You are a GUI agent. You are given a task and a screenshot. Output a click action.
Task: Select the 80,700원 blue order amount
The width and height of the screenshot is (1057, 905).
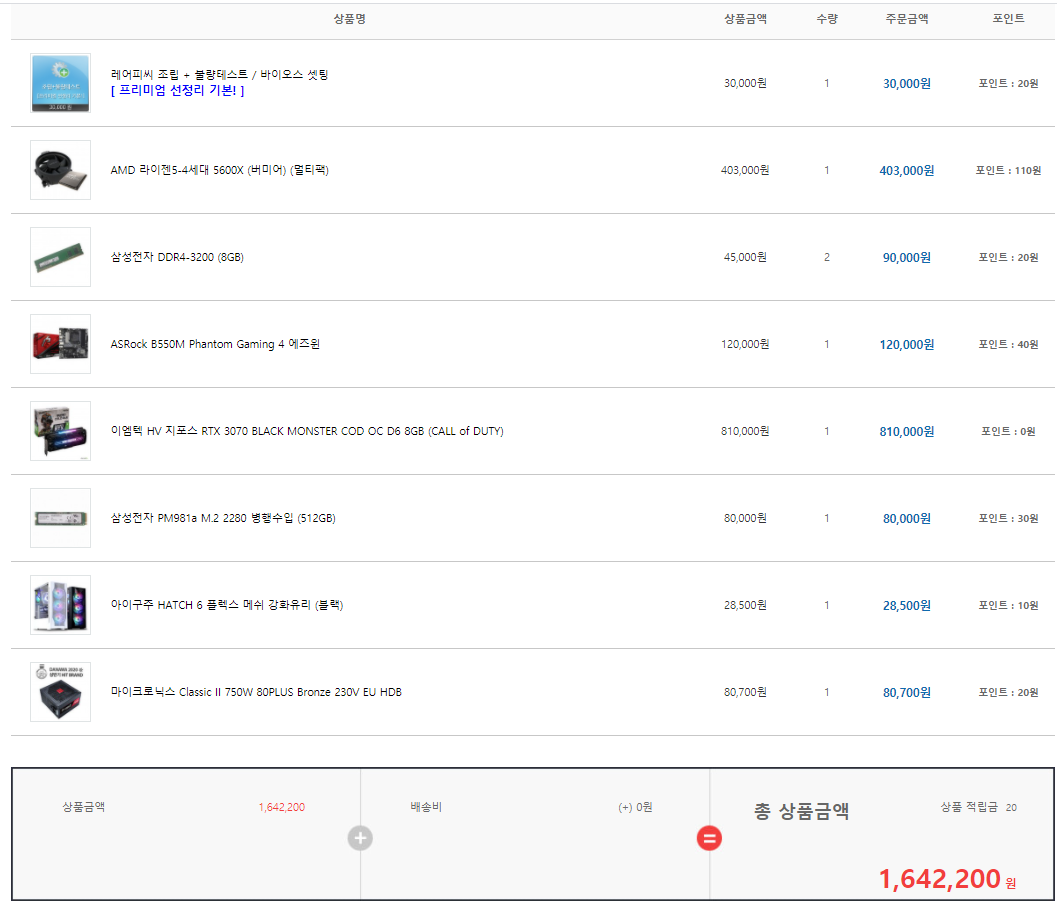pyautogui.click(x=907, y=692)
